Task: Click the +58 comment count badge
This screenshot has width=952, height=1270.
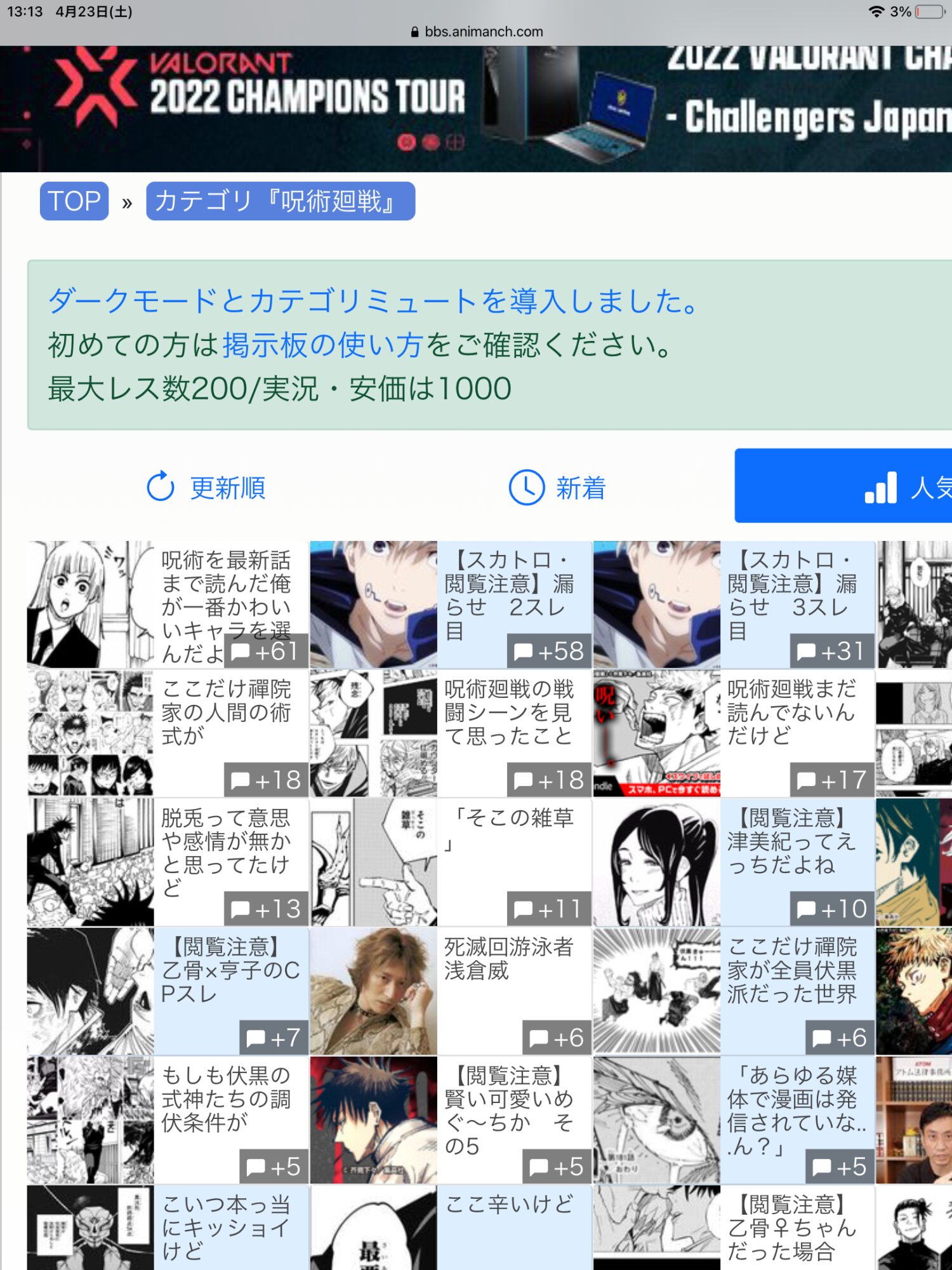Action: point(548,651)
